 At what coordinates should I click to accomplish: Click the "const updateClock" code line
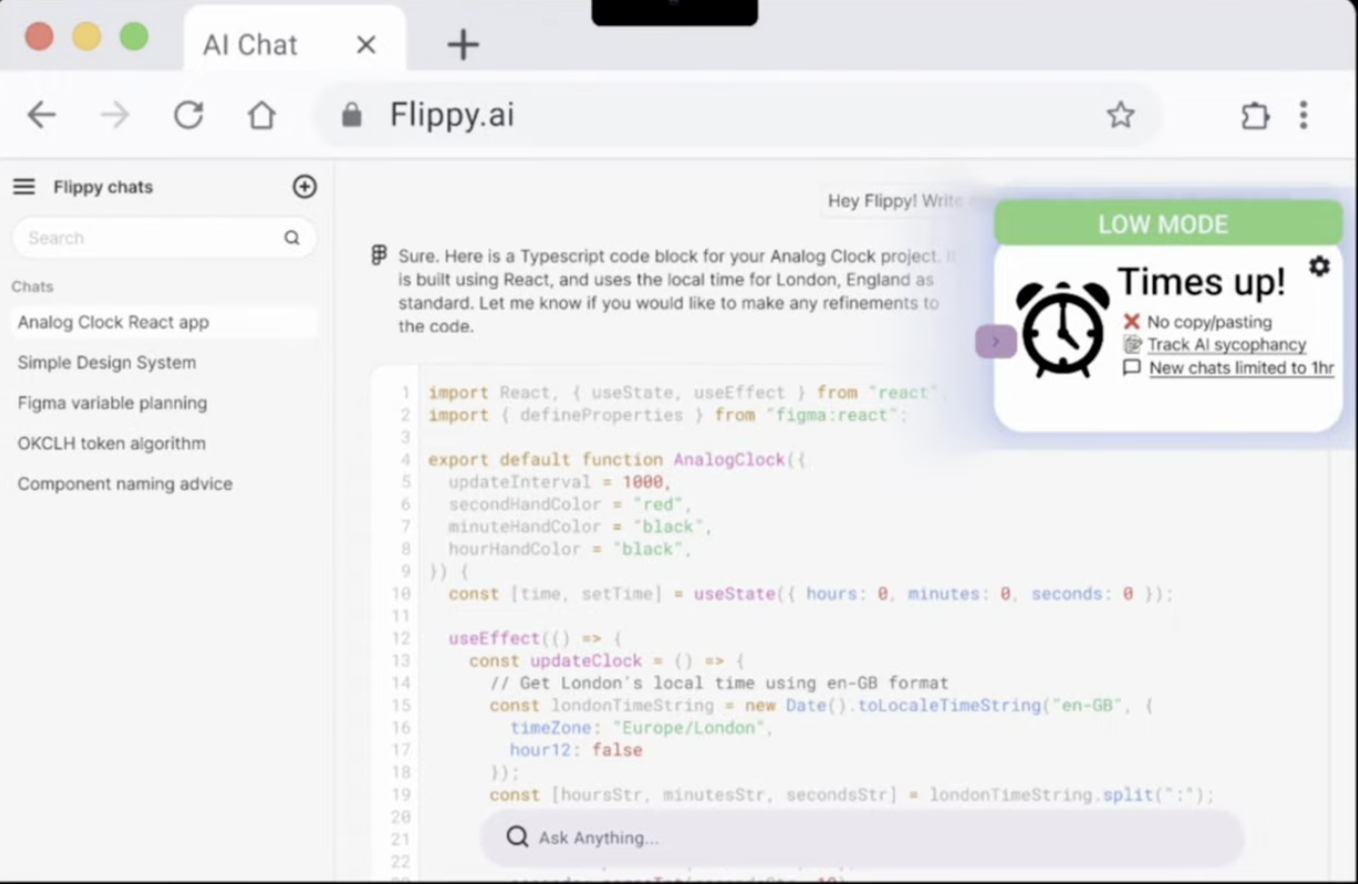point(607,661)
